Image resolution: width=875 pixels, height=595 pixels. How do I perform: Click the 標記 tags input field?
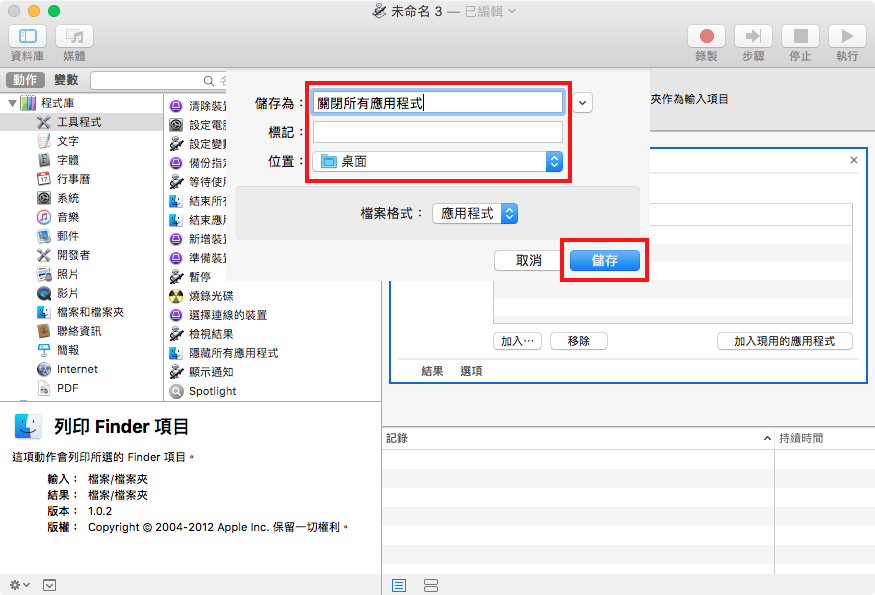point(438,132)
